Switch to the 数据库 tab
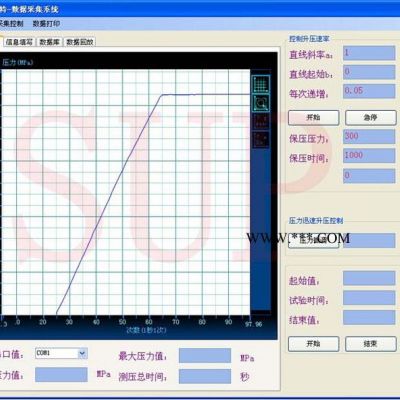 click(49, 42)
